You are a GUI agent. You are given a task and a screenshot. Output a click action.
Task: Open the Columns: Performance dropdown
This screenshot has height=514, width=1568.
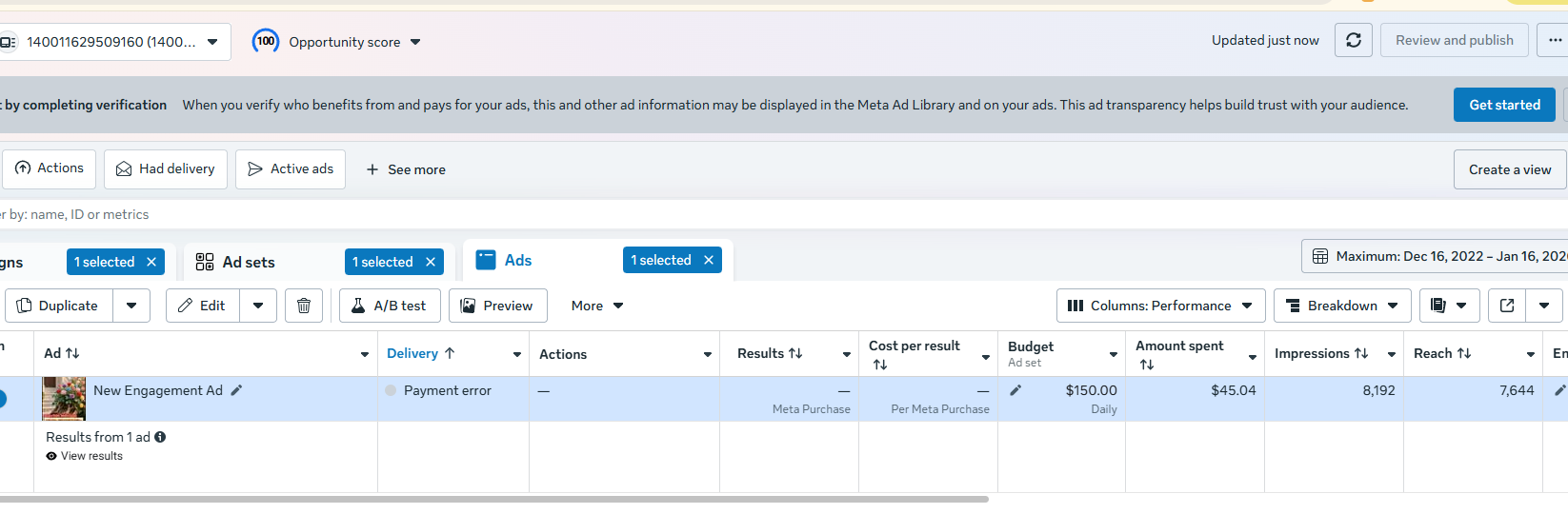click(1160, 306)
